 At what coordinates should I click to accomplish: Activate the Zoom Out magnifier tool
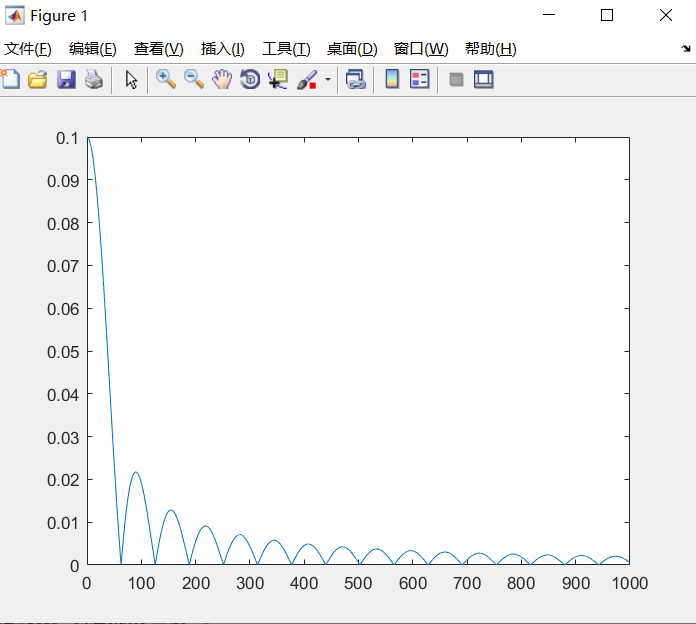(194, 80)
